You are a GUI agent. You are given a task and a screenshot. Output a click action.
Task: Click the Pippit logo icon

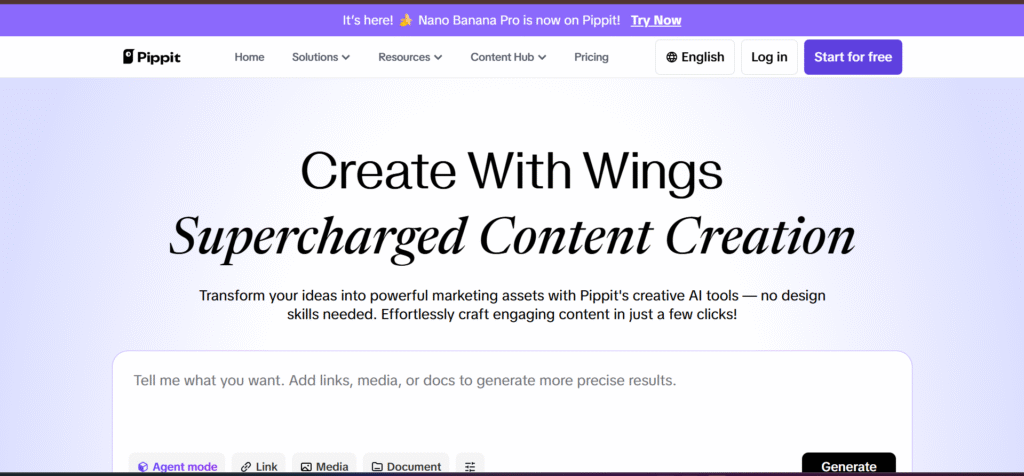(129, 57)
